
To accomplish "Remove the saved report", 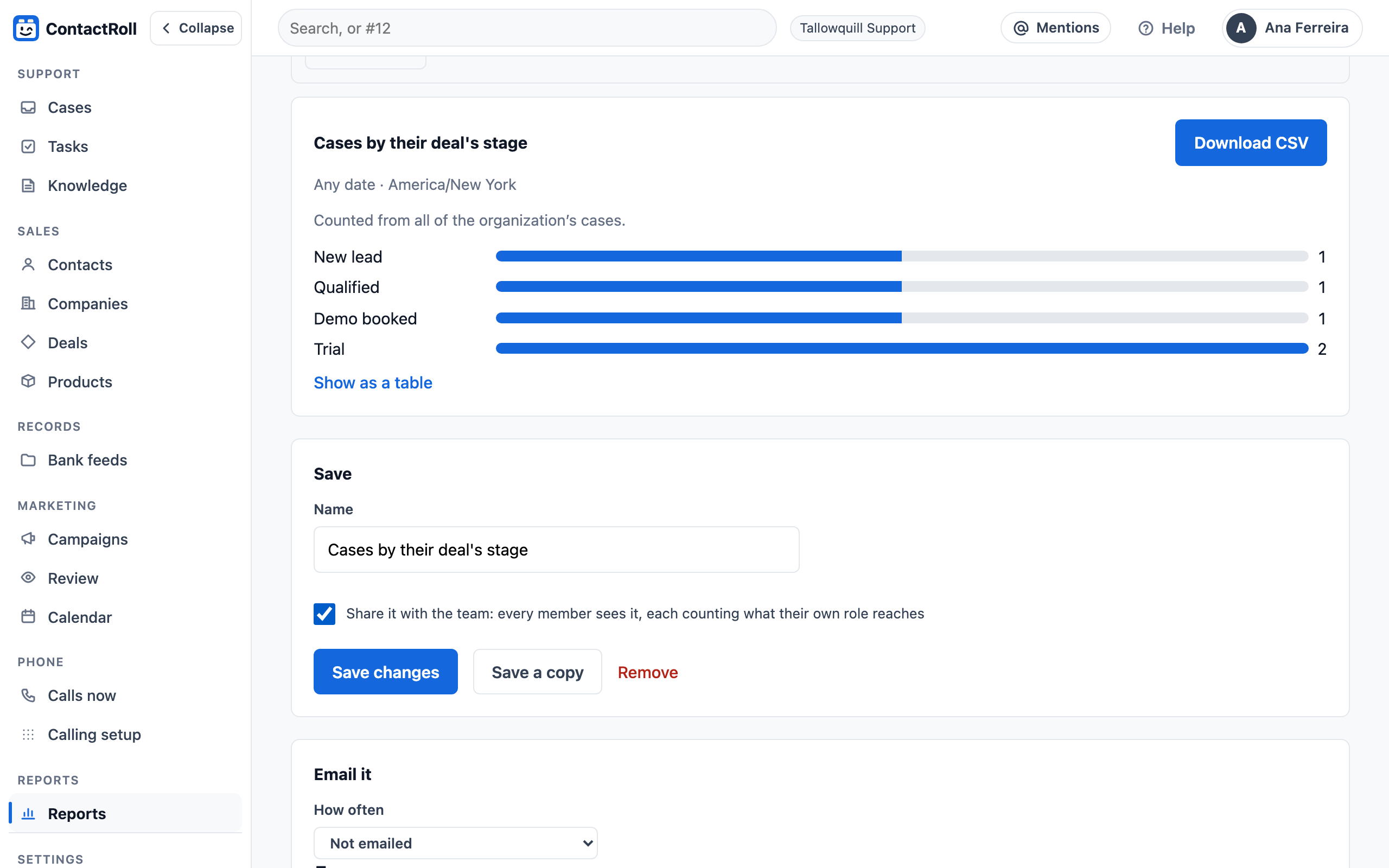I will [x=647, y=672].
